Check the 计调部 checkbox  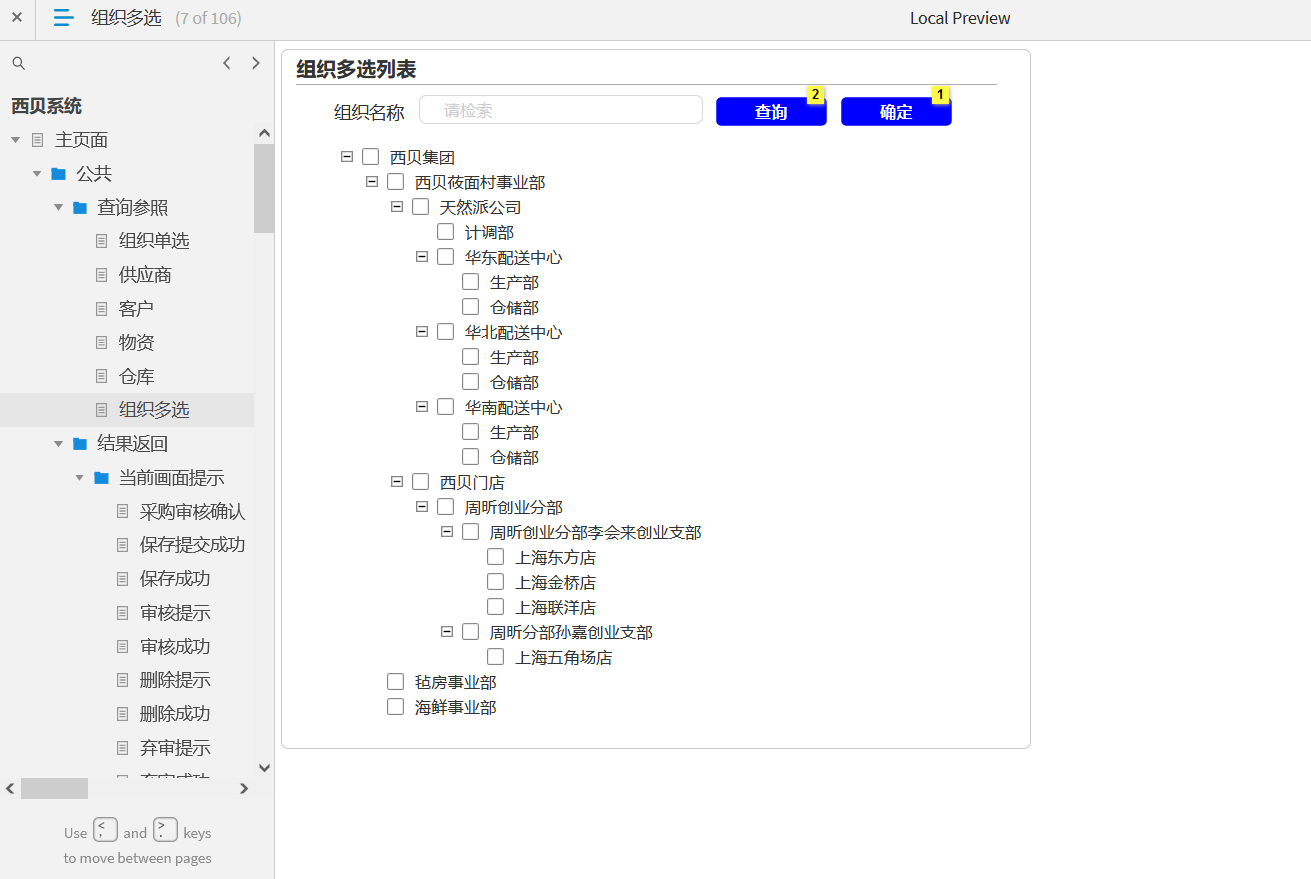446,232
